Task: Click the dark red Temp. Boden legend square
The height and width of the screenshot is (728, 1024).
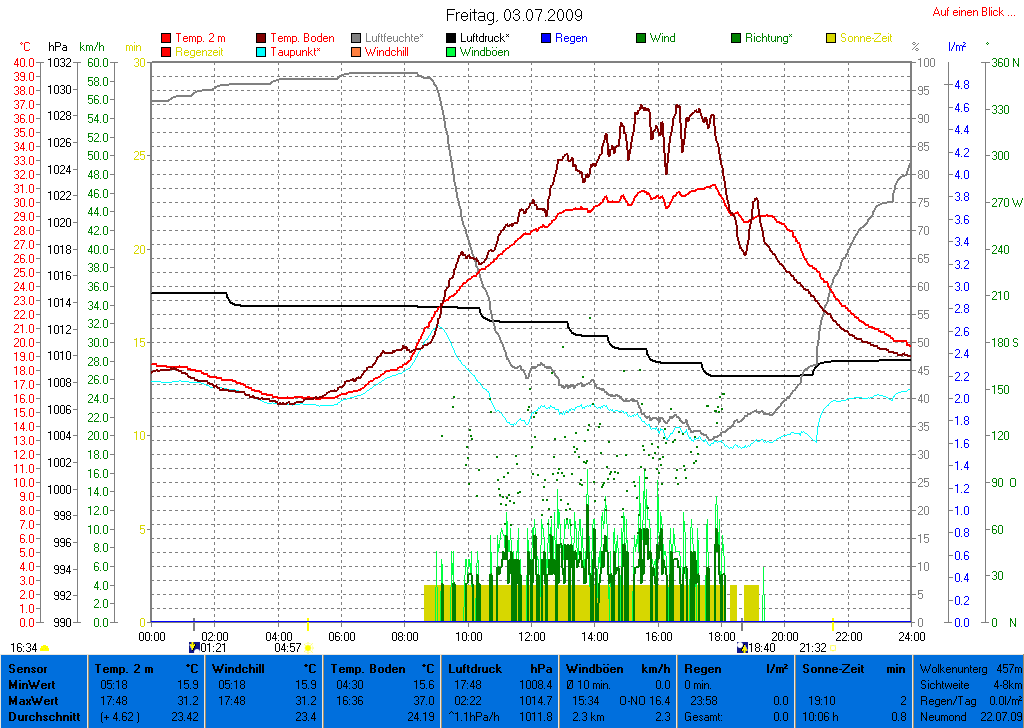Action: click(262, 38)
